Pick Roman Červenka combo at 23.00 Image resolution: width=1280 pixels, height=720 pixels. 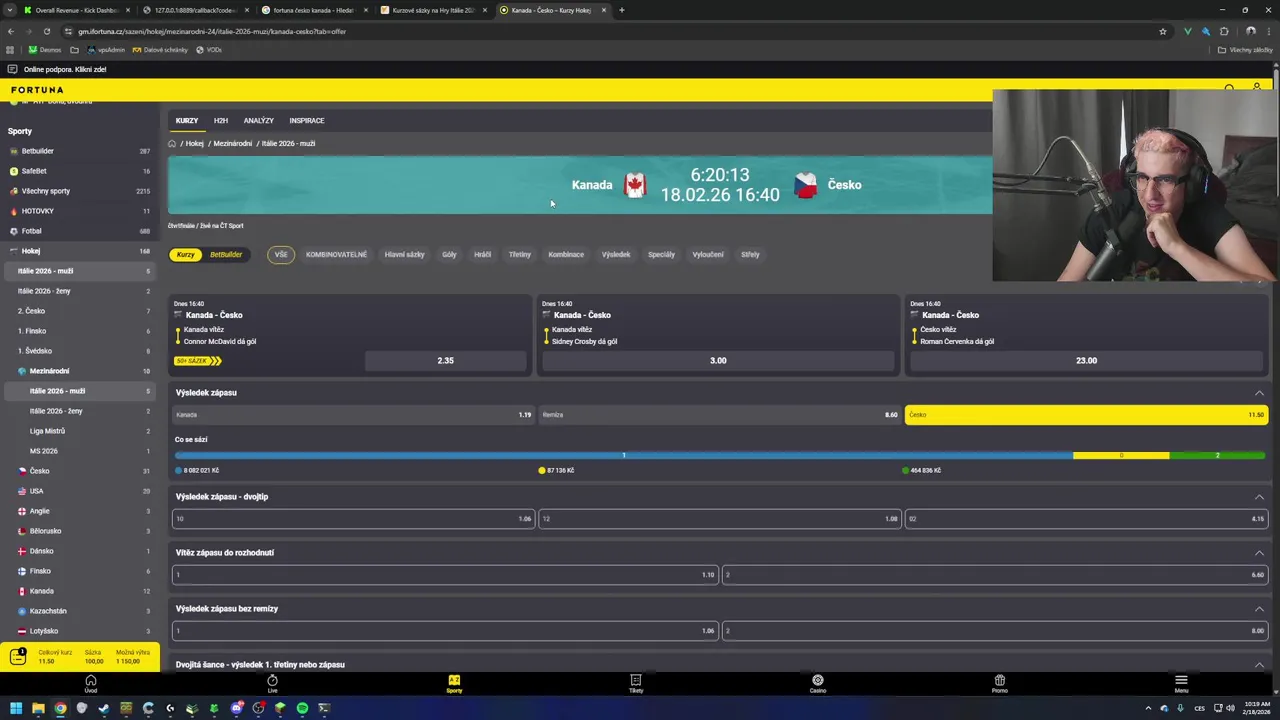point(1086,361)
